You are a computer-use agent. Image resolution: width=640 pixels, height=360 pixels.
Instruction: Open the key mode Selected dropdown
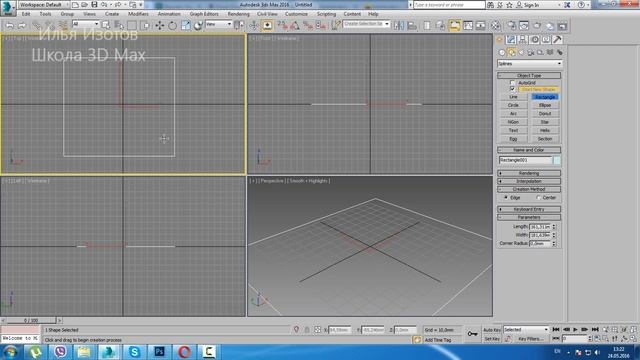coord(526,329)
